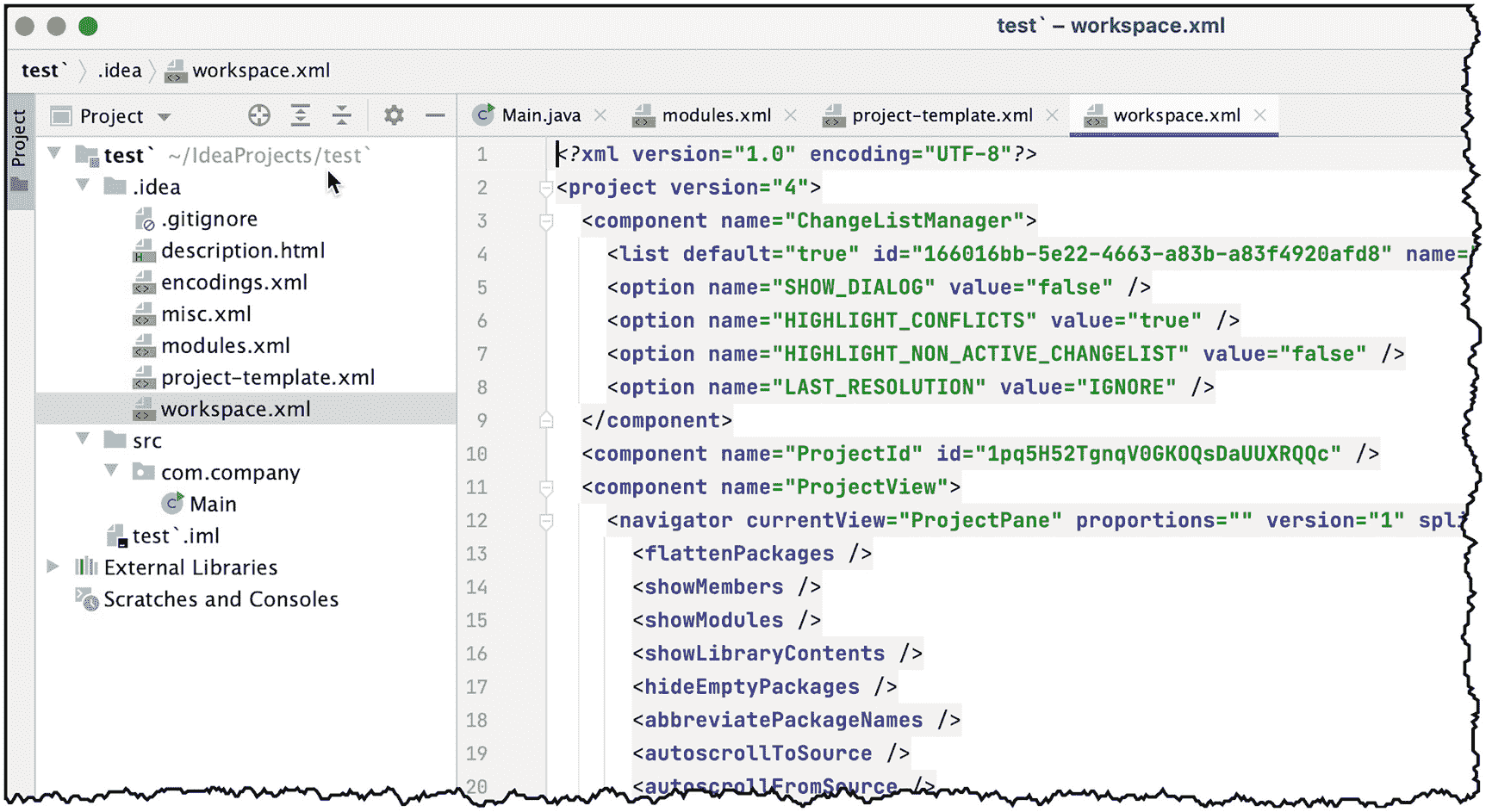The height and width of the screenshot is (812, 1486).
Task: Click 'workspace.xml' in the breadcrumb bar
Action: 261,71
